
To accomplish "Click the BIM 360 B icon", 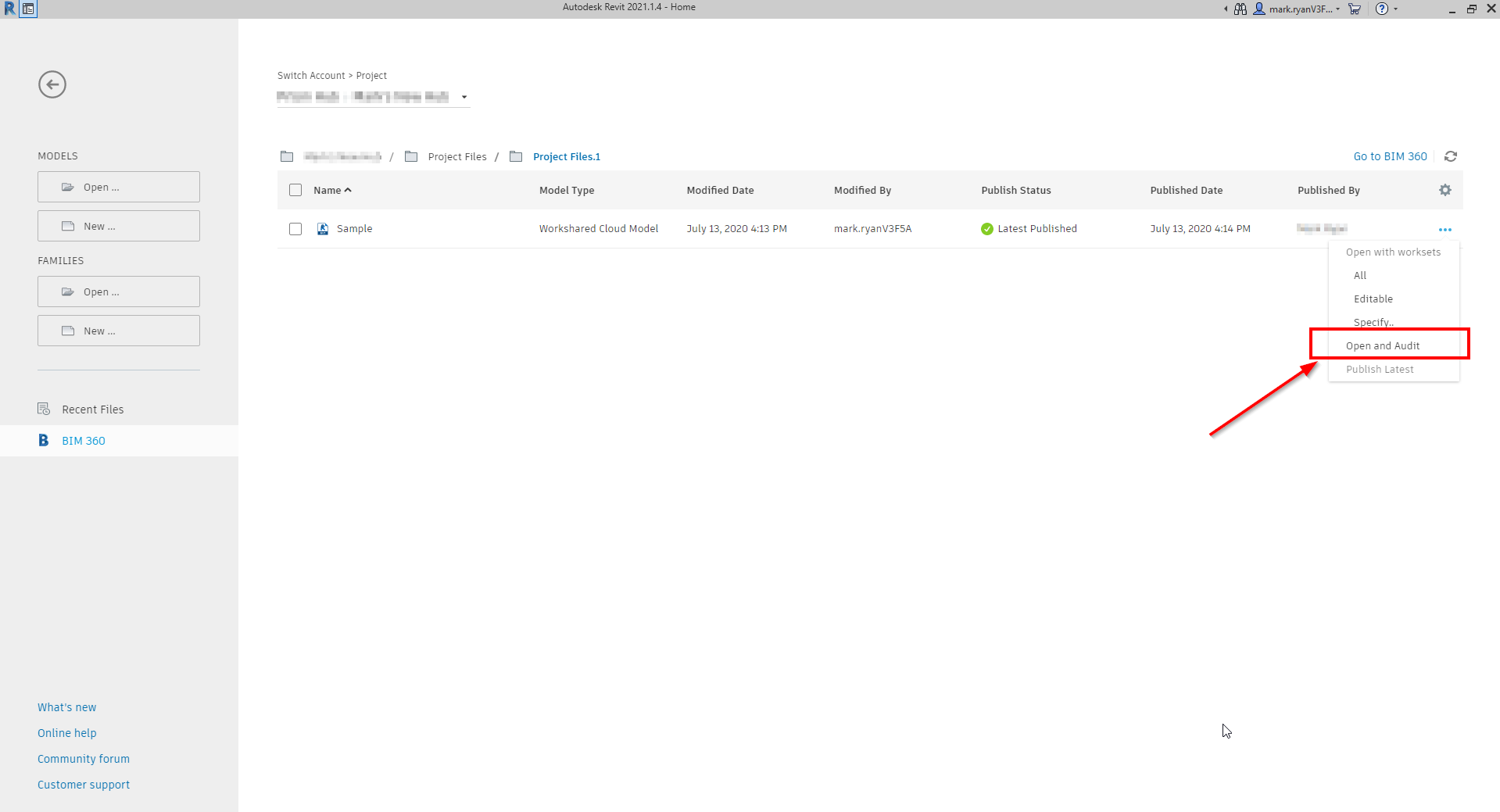I will pyautogui.click(x=44, y=440).
